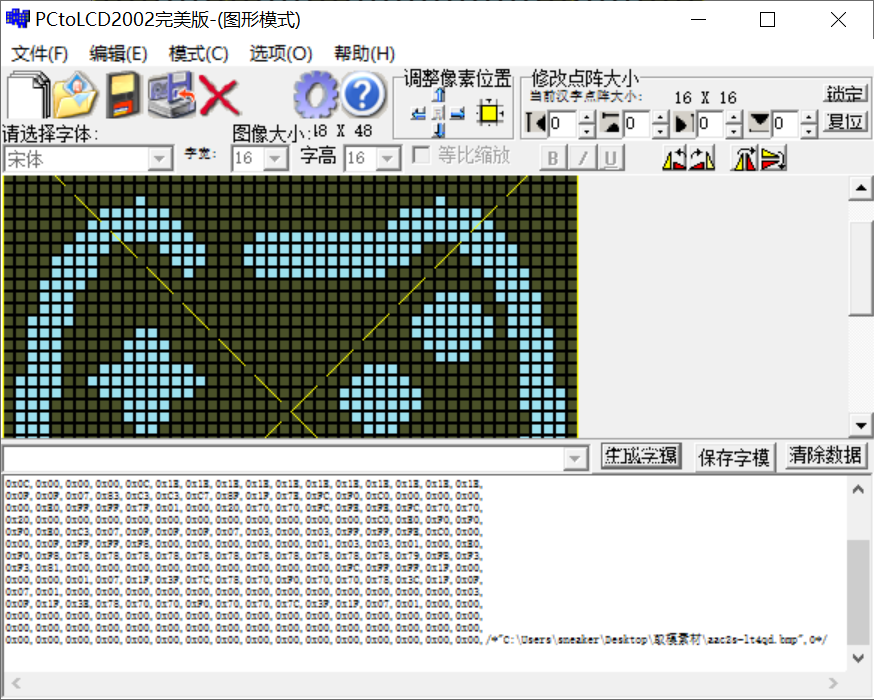Toggle the Italic (I) button
This screenshot has width=874, height=700.
pyautogui.click(x=582, y=158)
